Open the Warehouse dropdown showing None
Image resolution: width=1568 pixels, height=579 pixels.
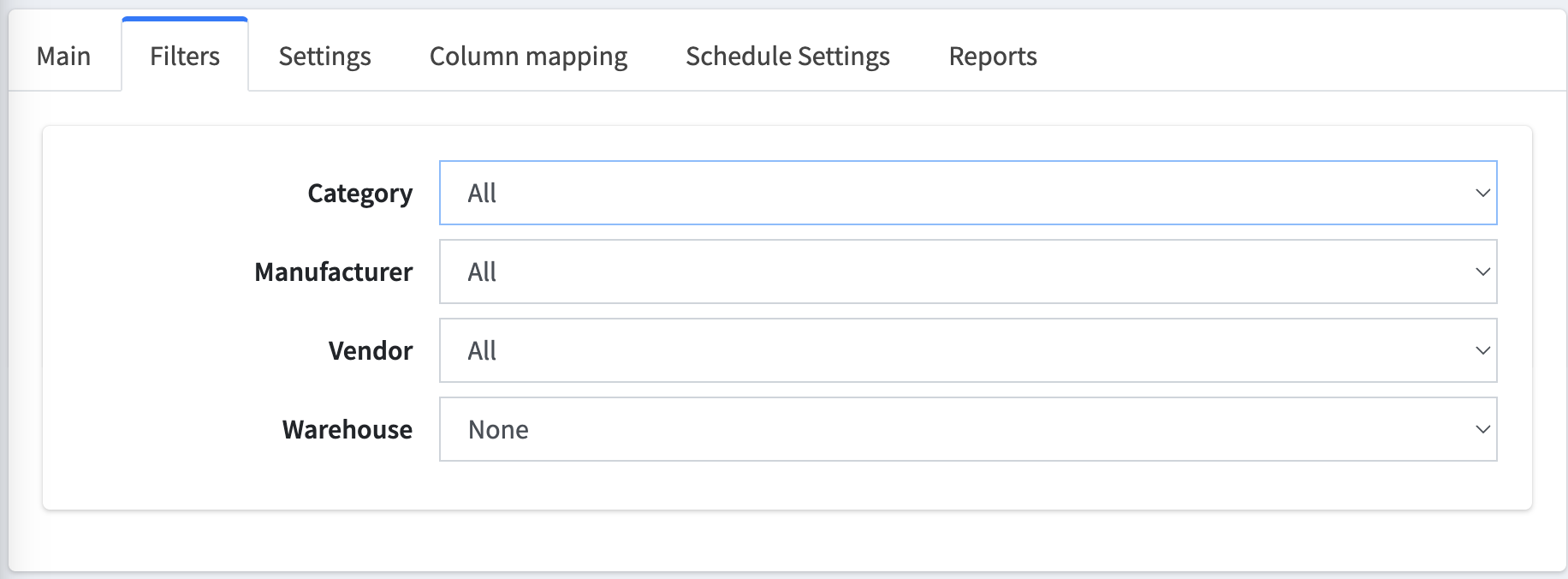(967, 429)
